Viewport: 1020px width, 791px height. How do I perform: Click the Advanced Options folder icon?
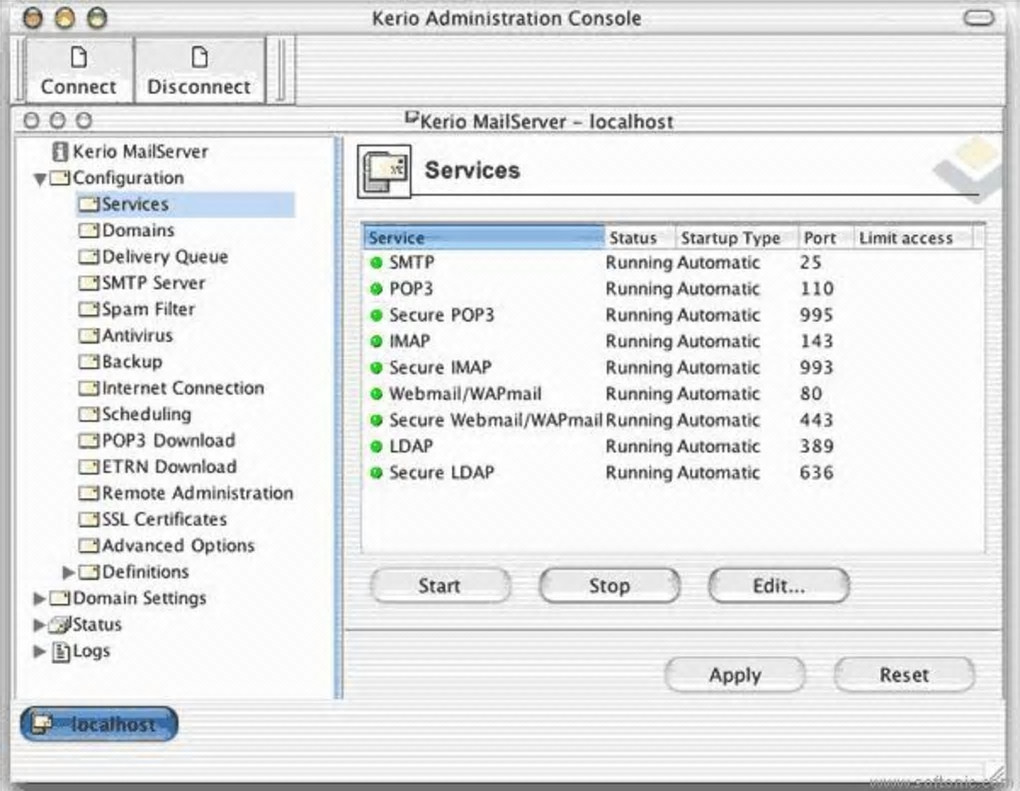[88, 546]
